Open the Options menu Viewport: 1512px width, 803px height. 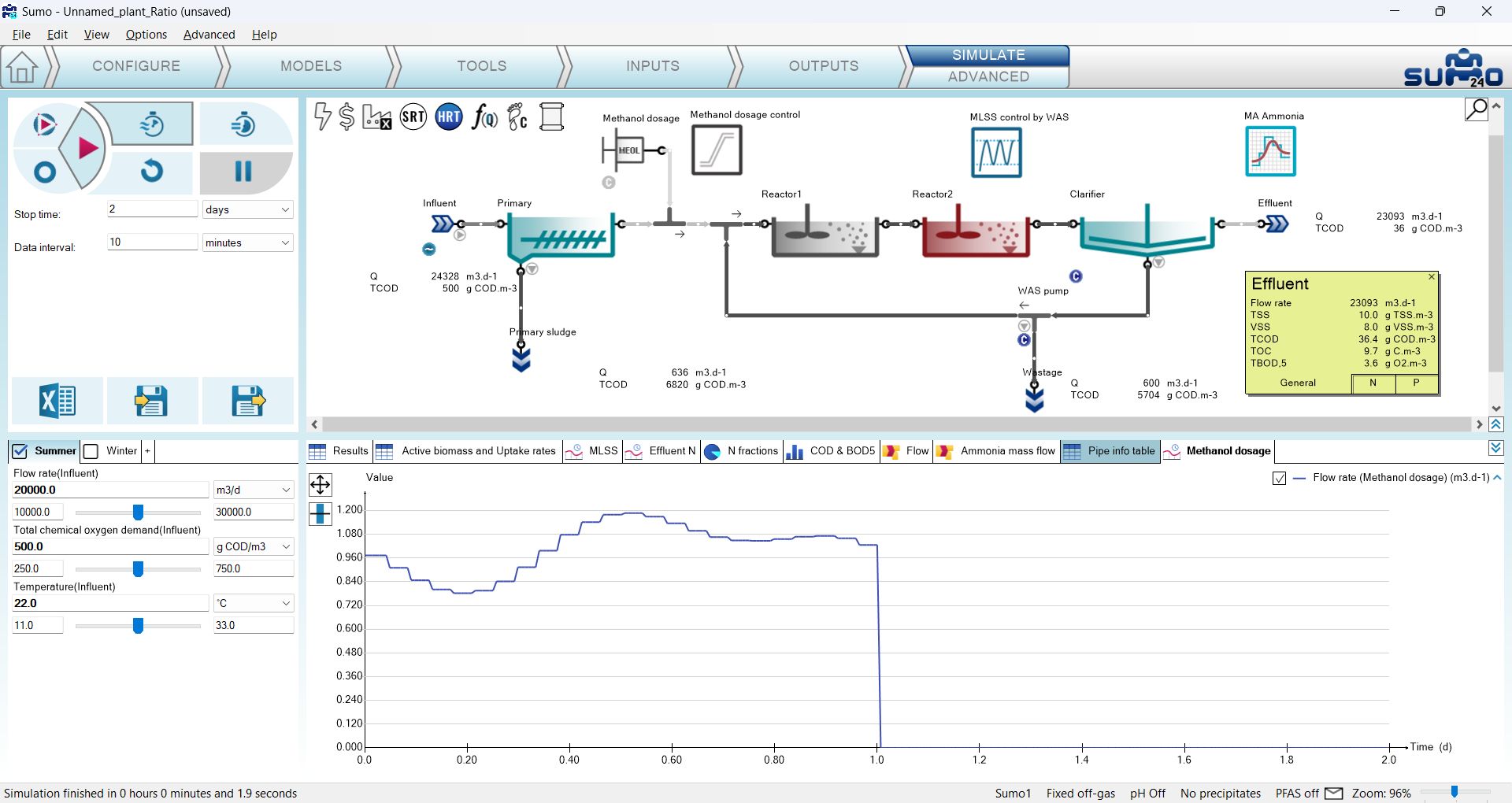146,35
